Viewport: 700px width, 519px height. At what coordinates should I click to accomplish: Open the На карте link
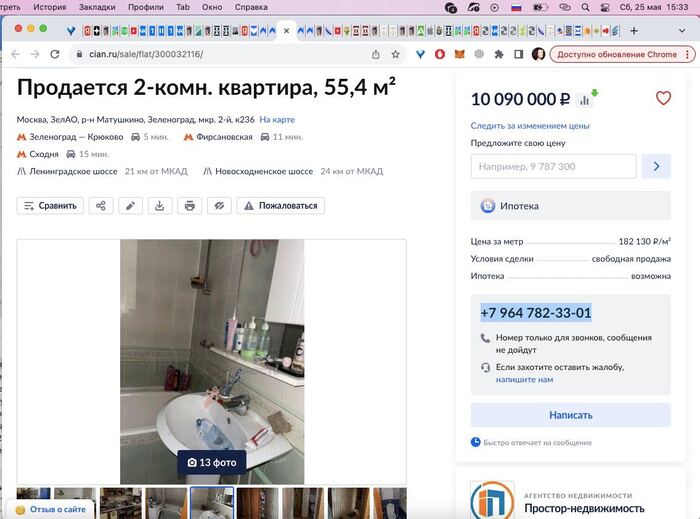pos(277,120)
